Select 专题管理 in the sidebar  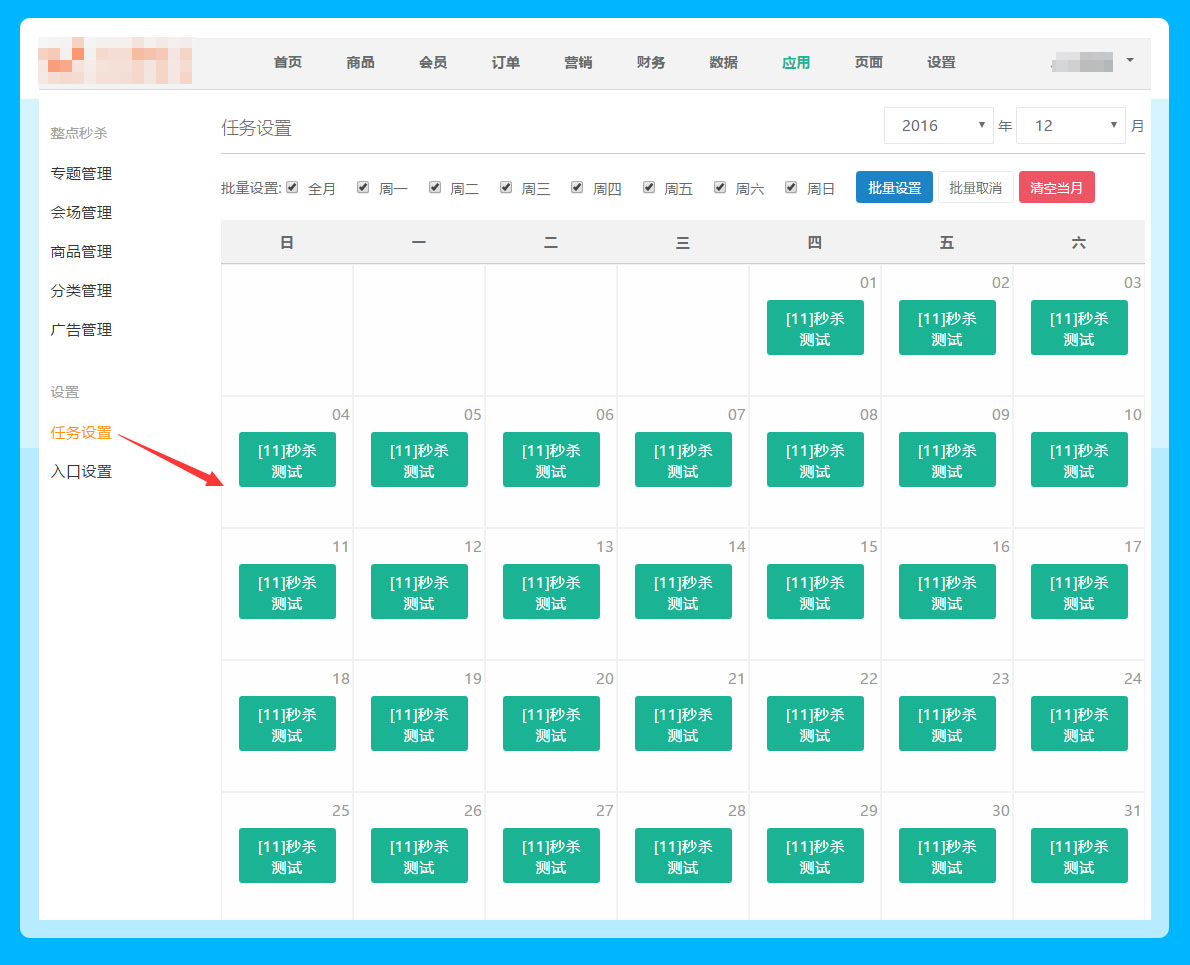click(x=81, y=174)
